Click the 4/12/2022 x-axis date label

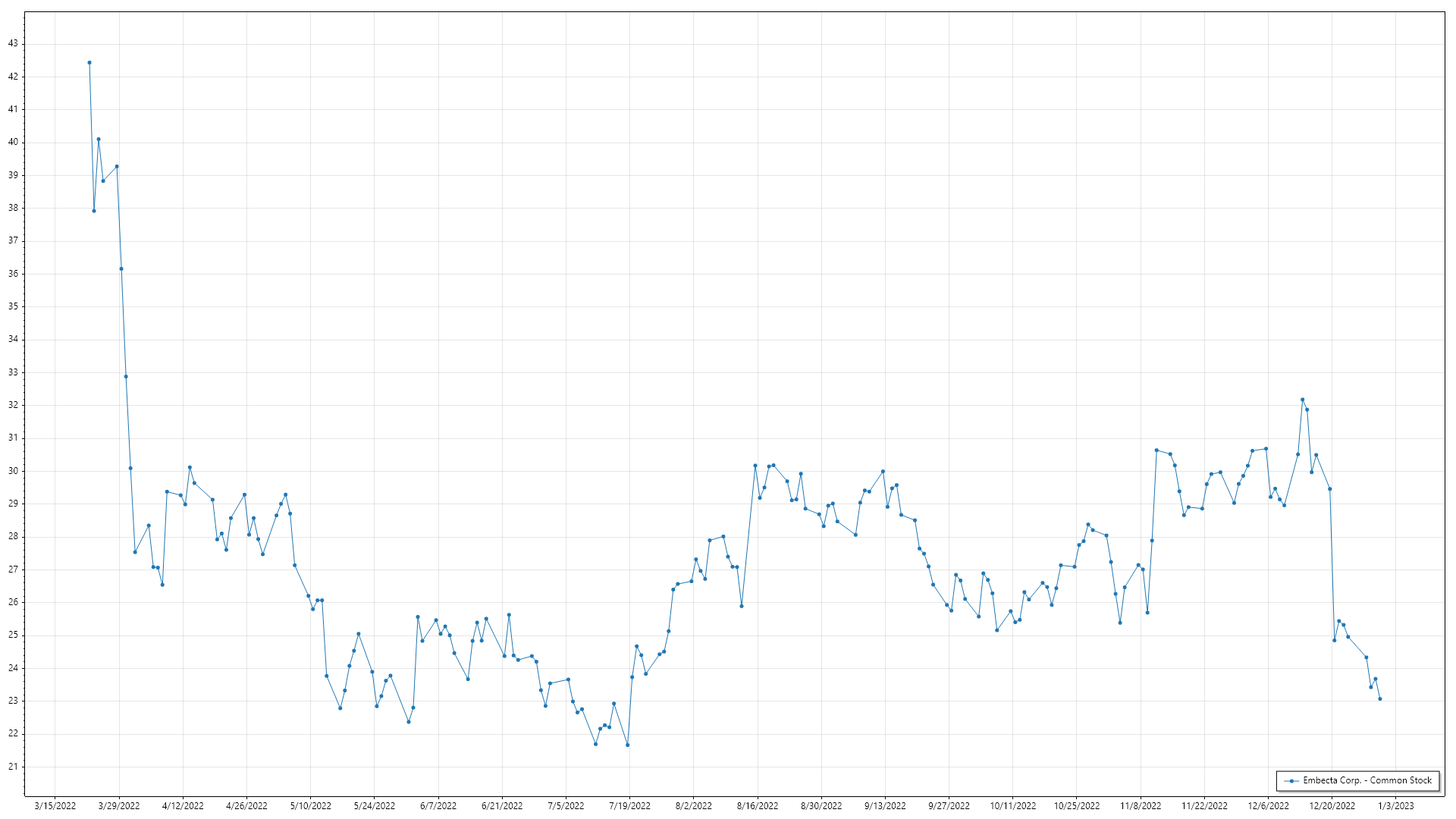coord(183,806)
